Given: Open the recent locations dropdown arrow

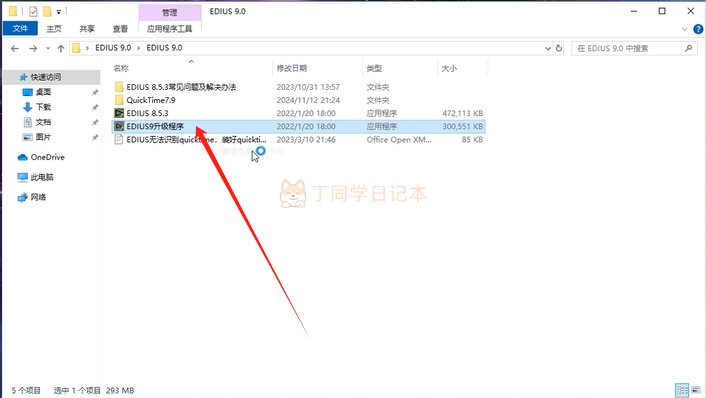Looking at the screenshot, I should (x=48, y=48).
